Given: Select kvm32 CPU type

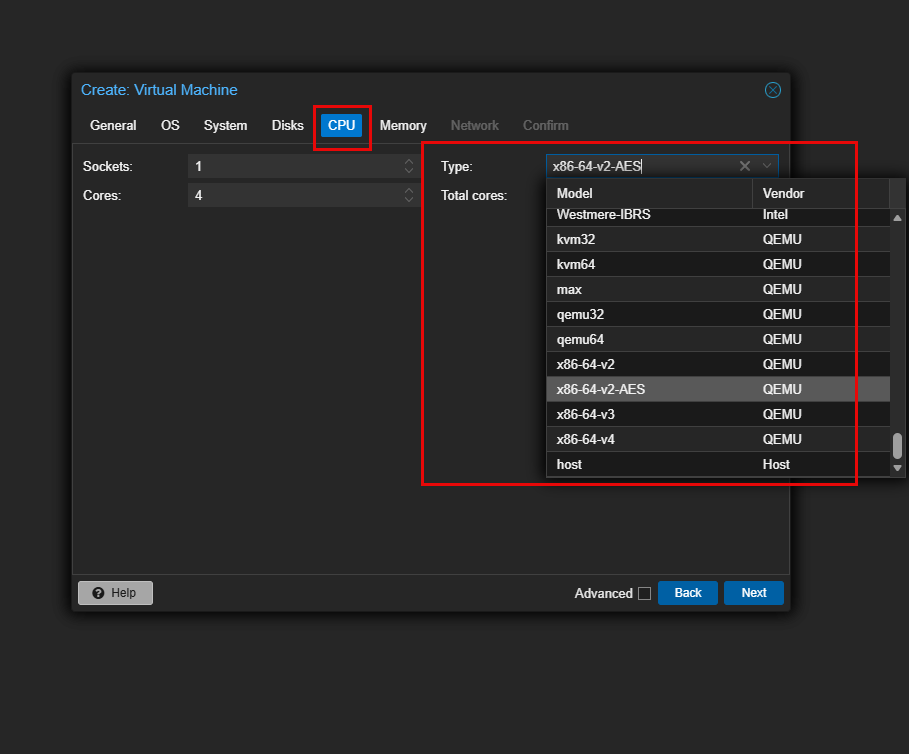Looking at the screenshot, I should 718,239.
